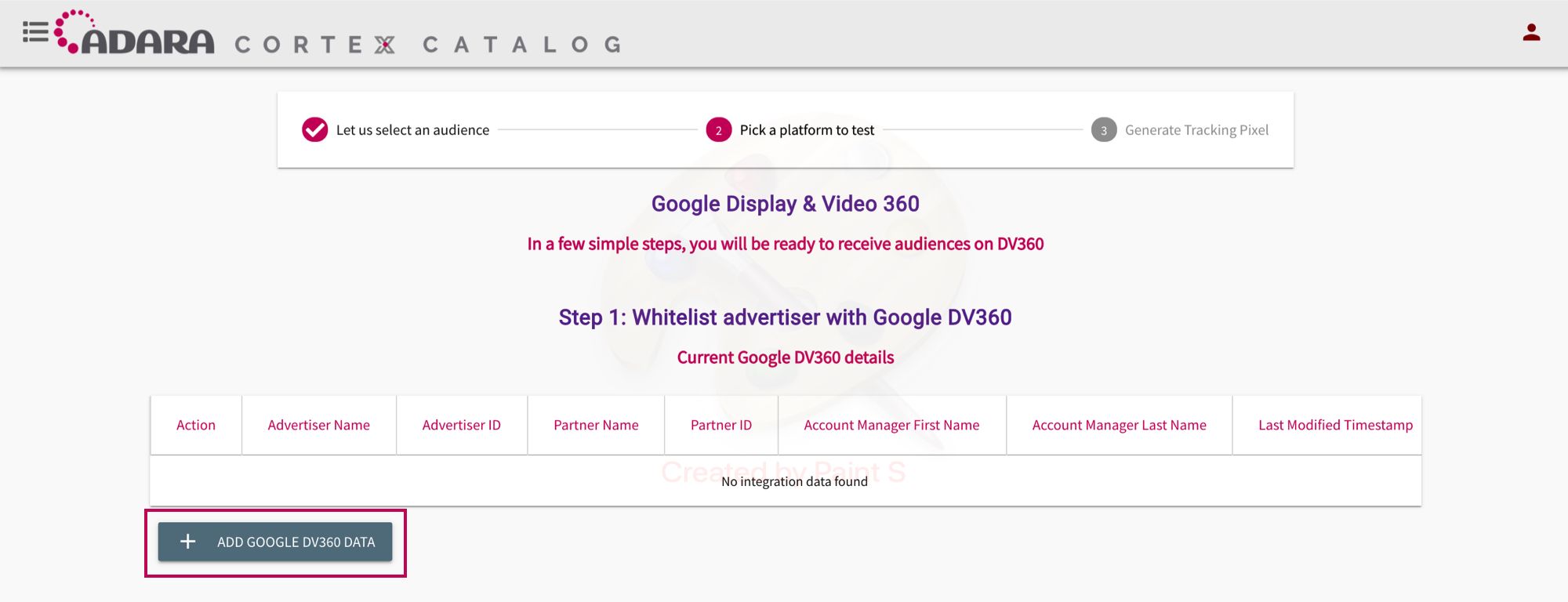The height and width of the screenshot is (602, 1568).
Task: Open the user account profile icon
Action: [1531, 32]
